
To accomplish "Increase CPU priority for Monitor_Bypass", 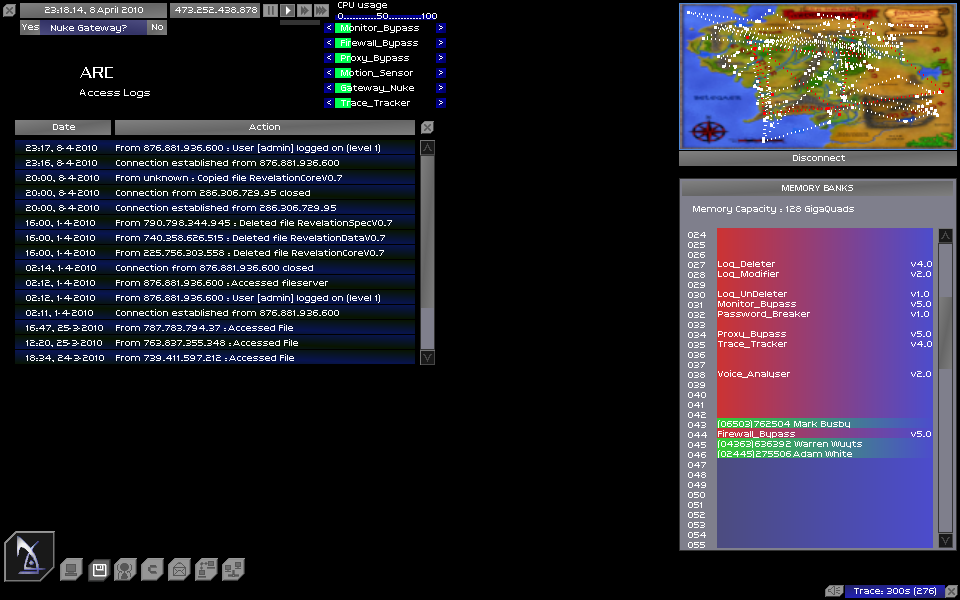I will [x=441, y=28].
